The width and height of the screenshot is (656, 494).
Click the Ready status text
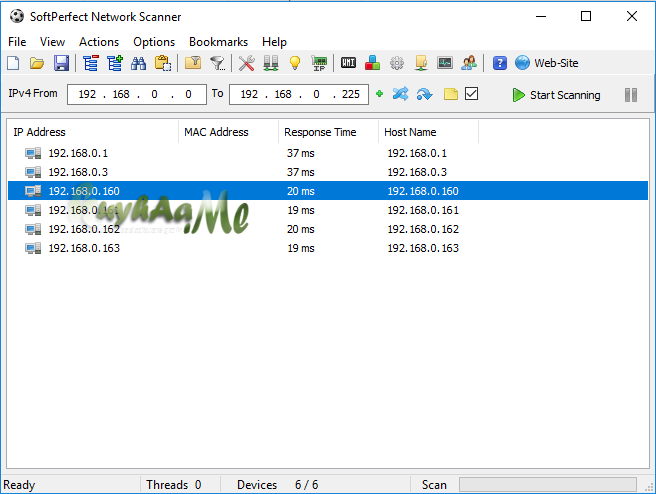tap(19, 485)
